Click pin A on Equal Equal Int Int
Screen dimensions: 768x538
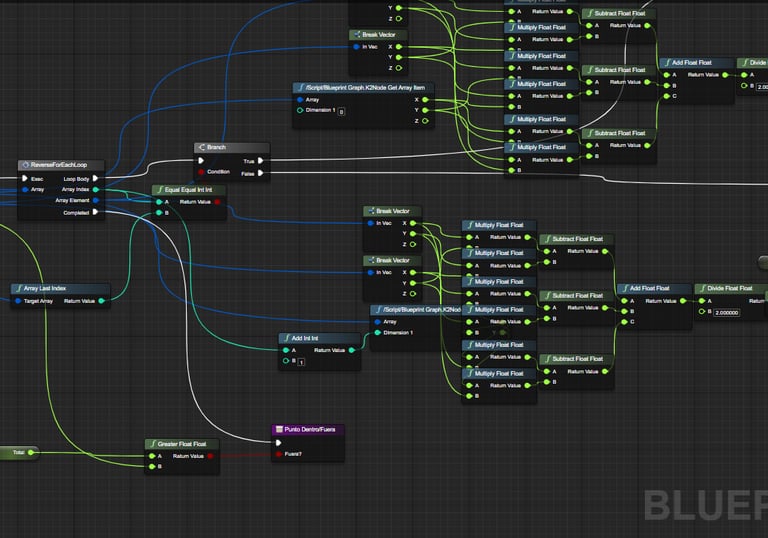[x=159, y=202]
